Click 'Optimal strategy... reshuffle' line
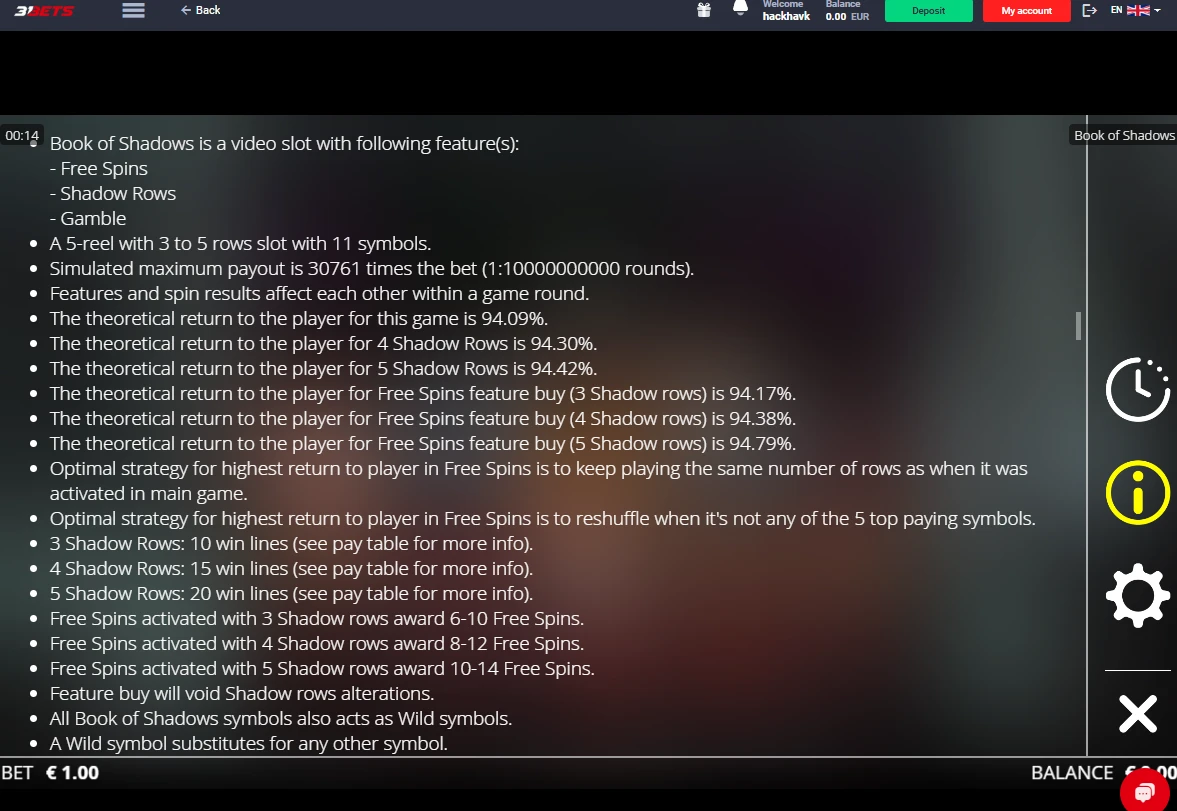The image size is (1177, 811). (543, 518)
